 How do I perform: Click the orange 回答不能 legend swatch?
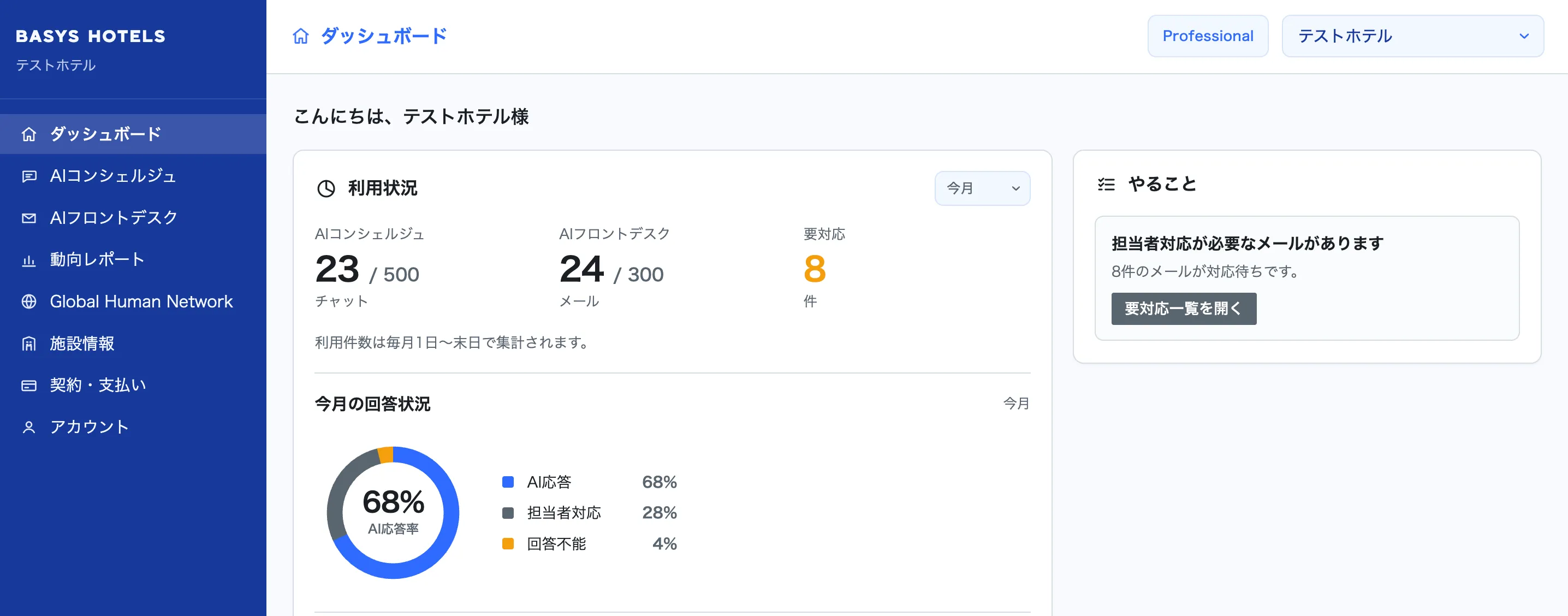tap(508, 543)
